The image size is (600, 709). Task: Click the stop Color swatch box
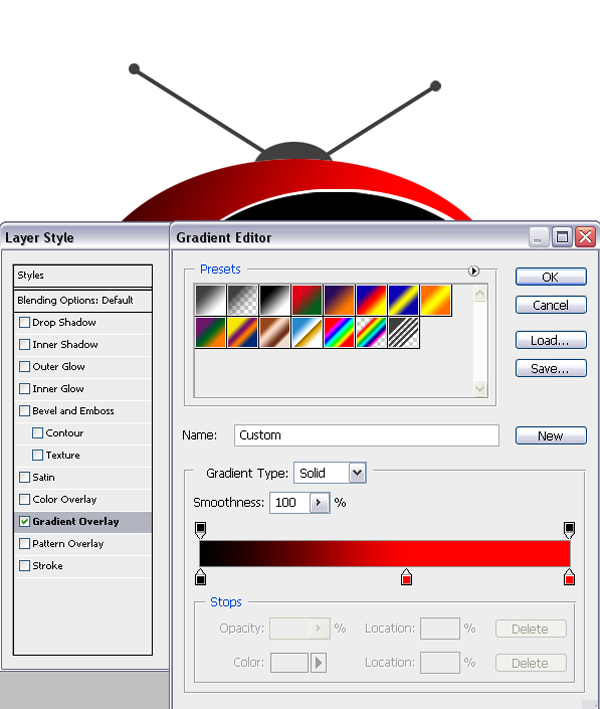[289, 663]
